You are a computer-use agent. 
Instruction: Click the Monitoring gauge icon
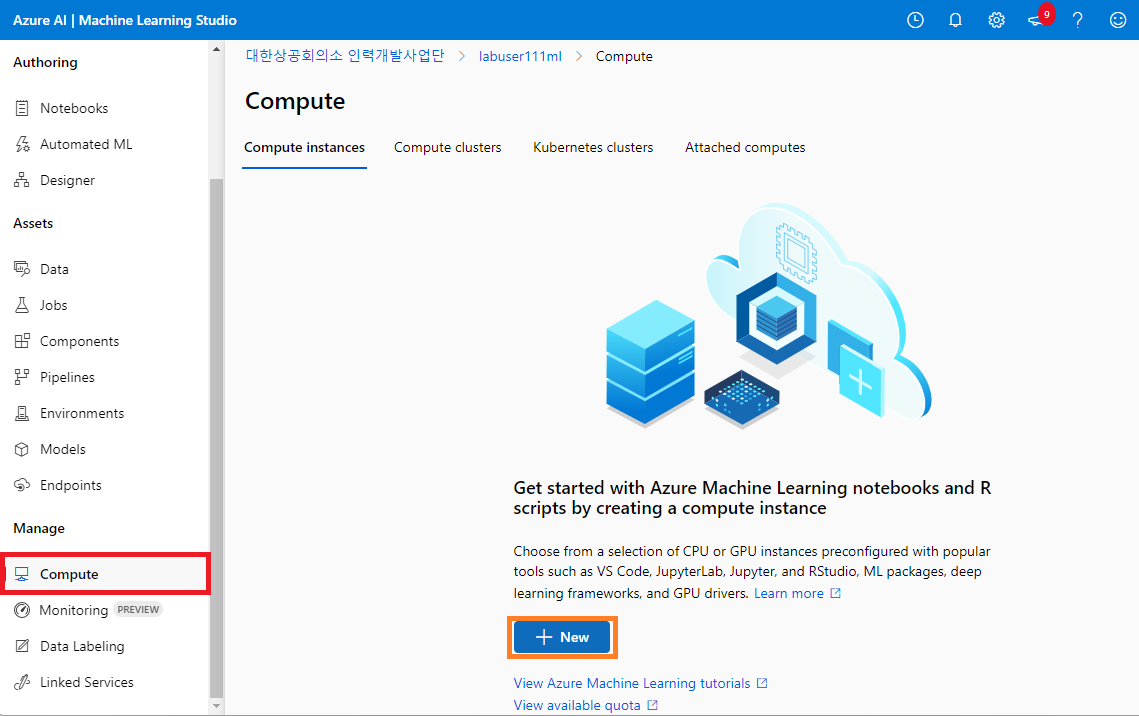coord(22,610)
